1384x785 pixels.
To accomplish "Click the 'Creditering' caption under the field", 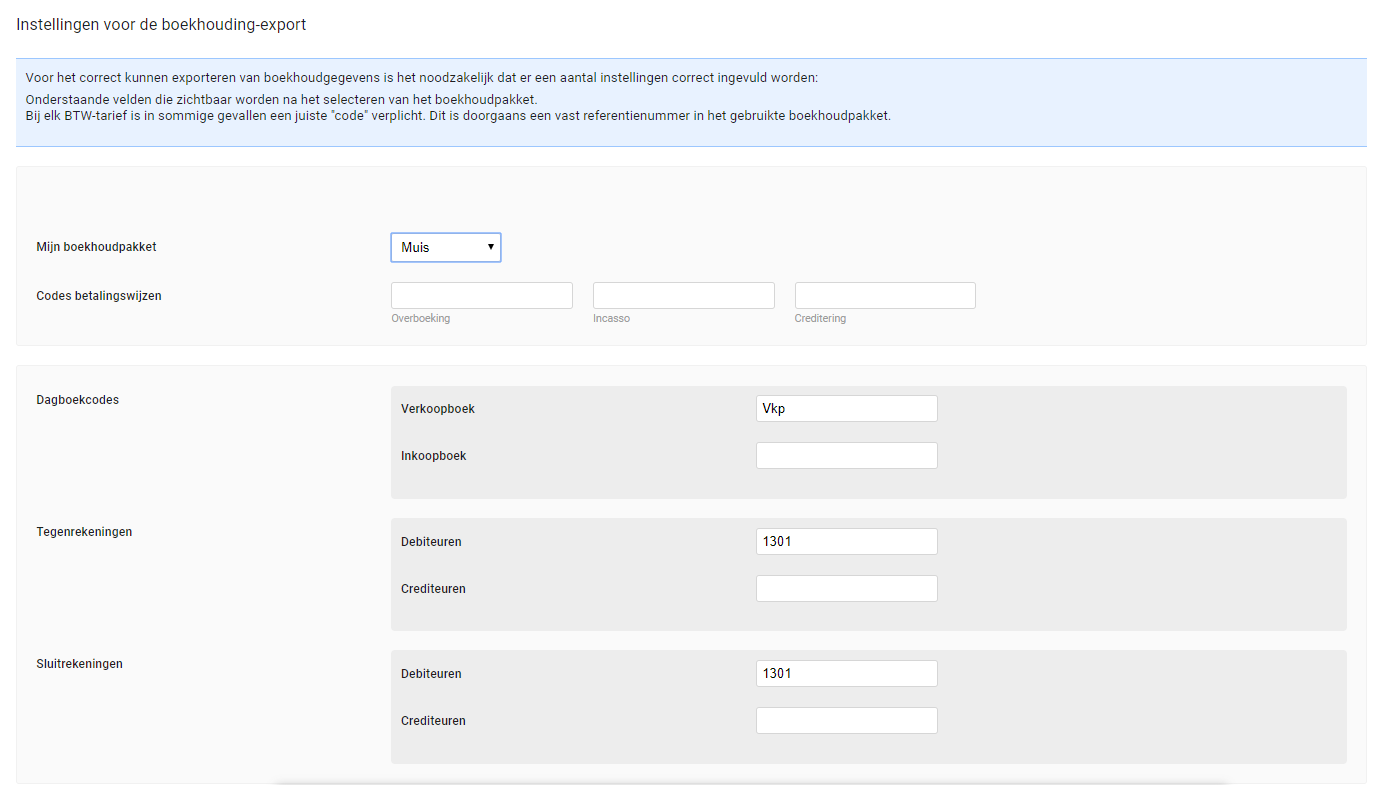I will pyautogui.click(x=821, y=318).
